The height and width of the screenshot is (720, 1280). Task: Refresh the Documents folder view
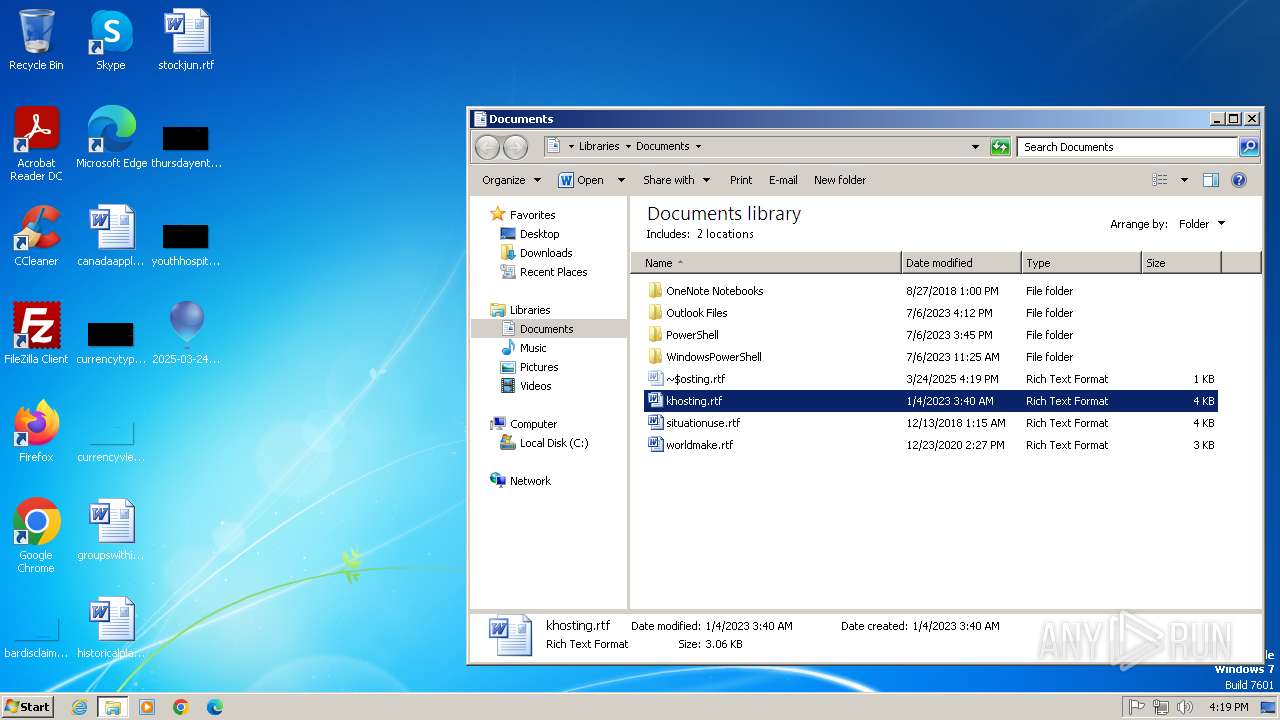point(1000,147)
